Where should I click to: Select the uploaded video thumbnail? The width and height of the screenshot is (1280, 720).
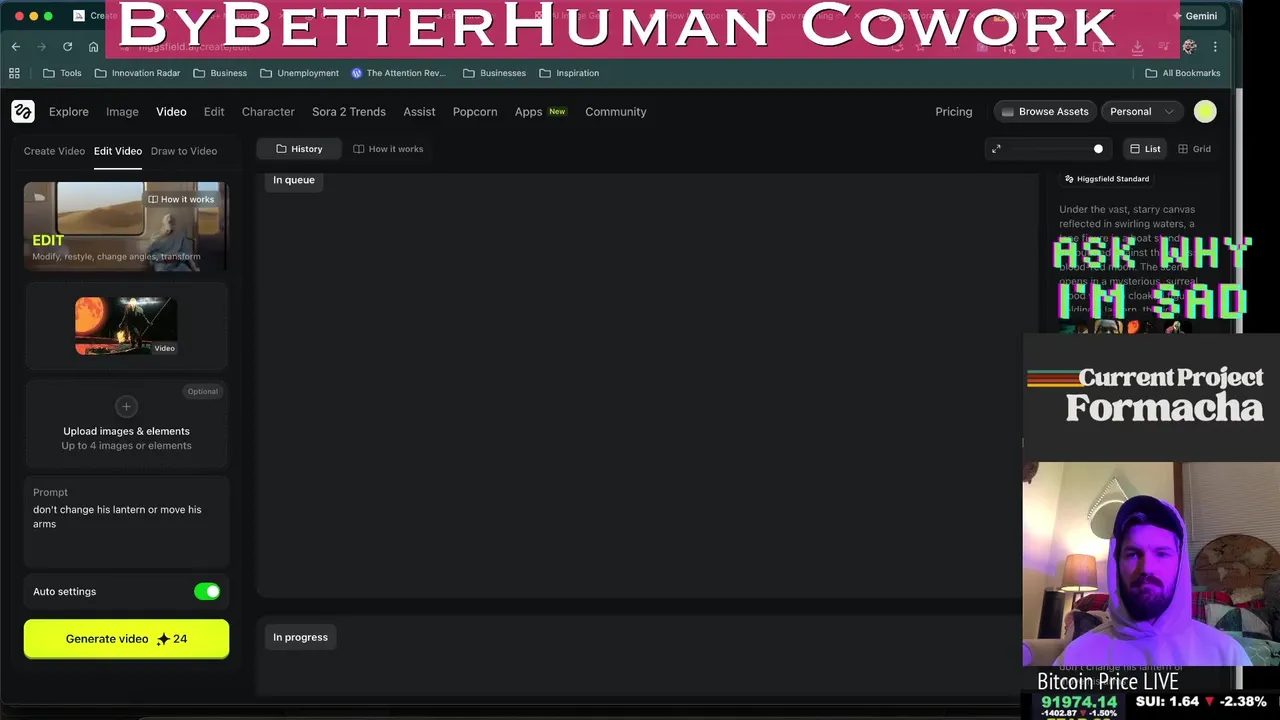[x=126, y=326]
